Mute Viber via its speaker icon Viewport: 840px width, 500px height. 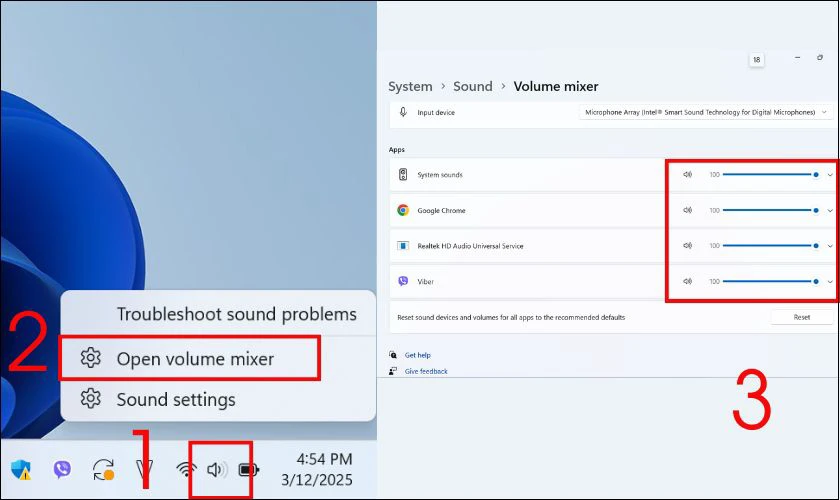click(x=687, y=281)
